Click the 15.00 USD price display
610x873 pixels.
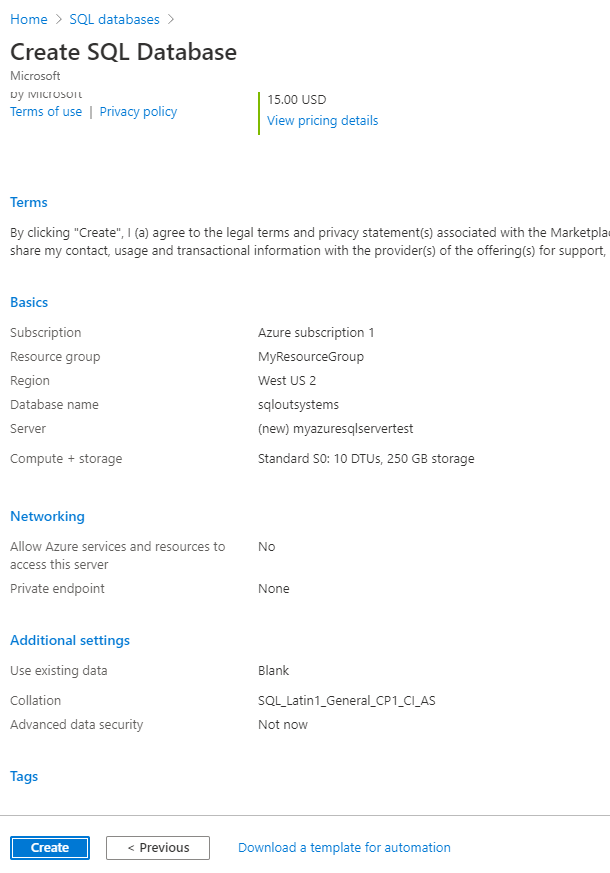pos(296,99)
